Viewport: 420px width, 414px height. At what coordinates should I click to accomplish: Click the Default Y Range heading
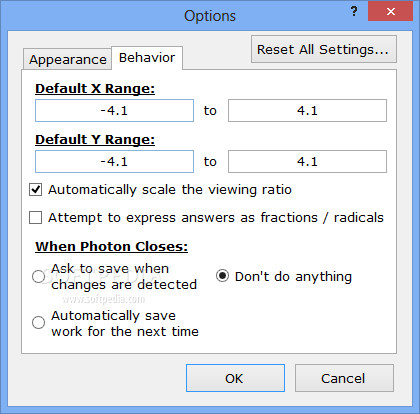pyautogui.click(x=95, y=140)
